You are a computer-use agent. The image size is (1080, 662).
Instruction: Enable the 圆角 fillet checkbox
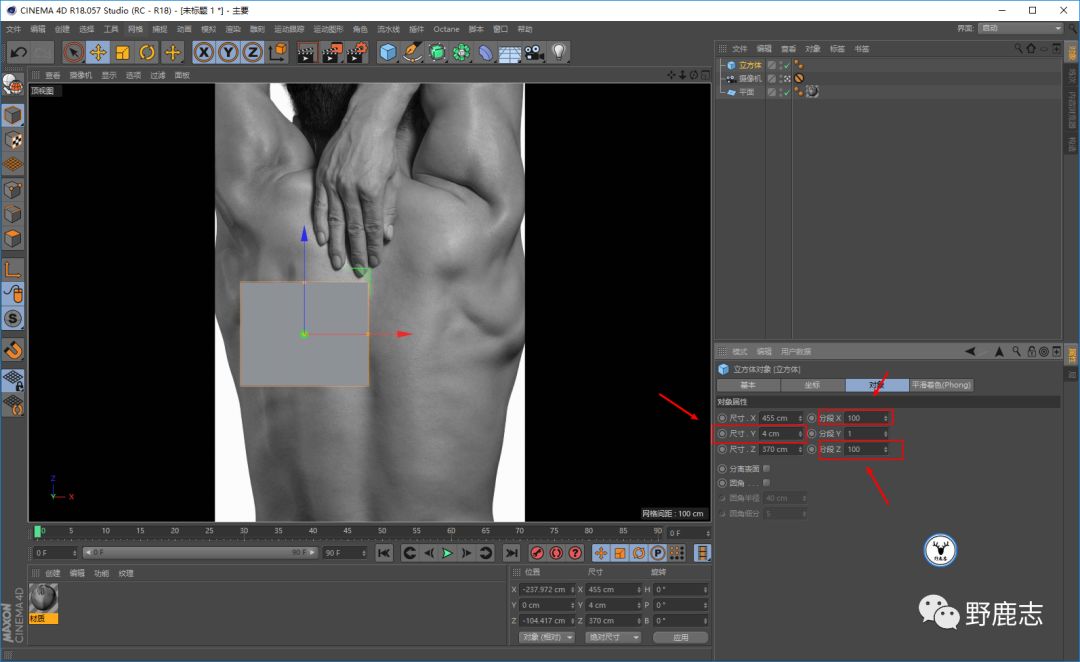click(766, 483)
